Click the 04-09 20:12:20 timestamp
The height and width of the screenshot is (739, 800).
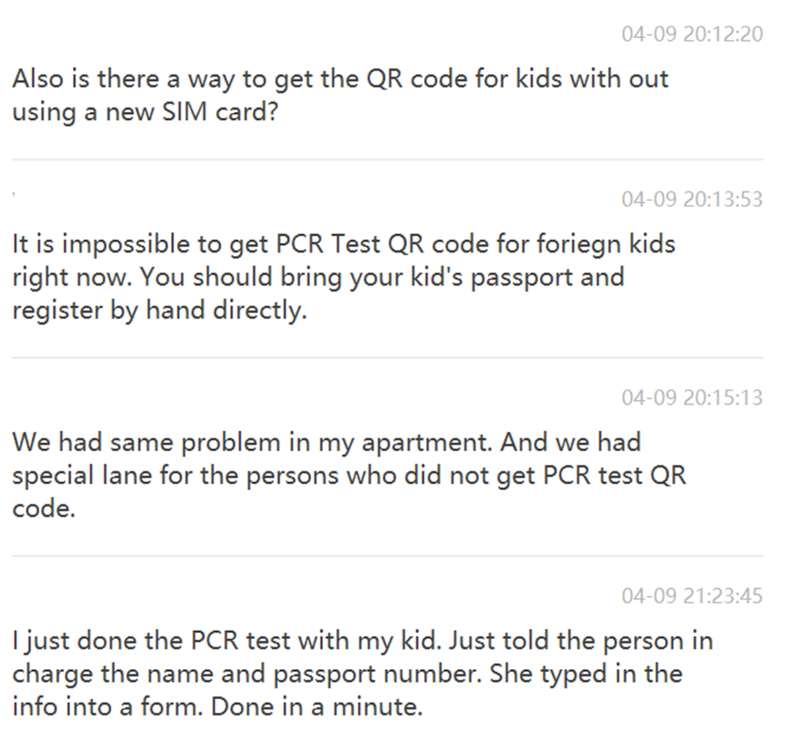pyautogui.click(x=692, y=34)
